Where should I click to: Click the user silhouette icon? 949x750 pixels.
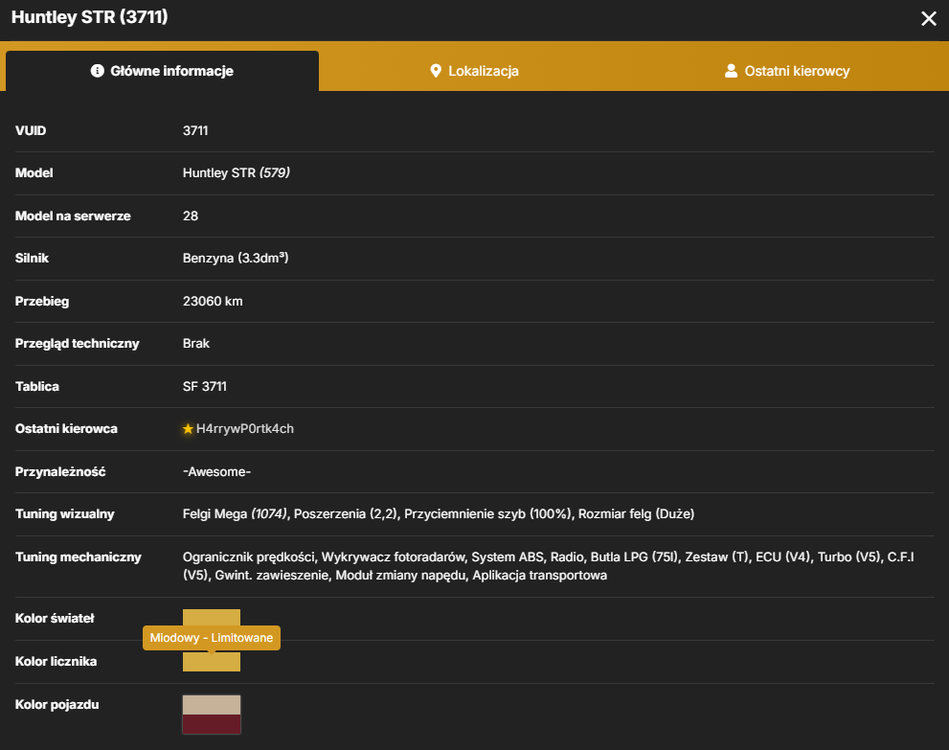point(731,71)
